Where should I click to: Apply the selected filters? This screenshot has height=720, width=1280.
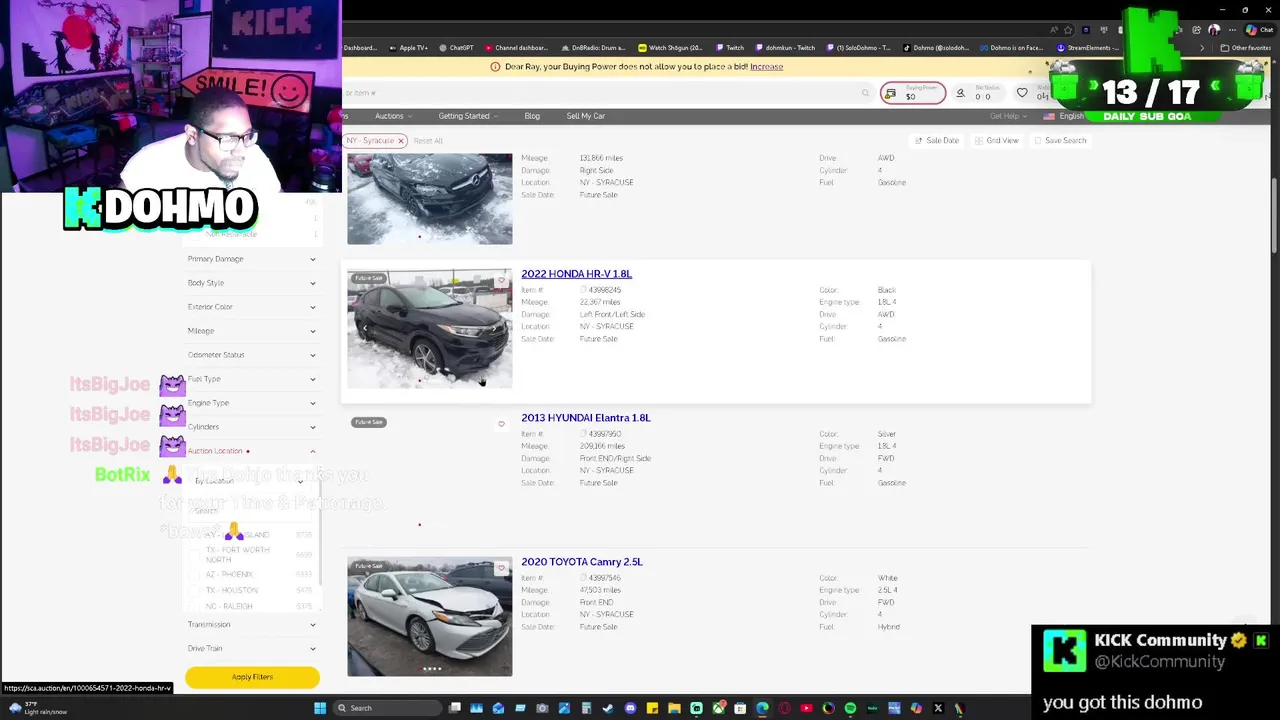[x=252, y=677]
